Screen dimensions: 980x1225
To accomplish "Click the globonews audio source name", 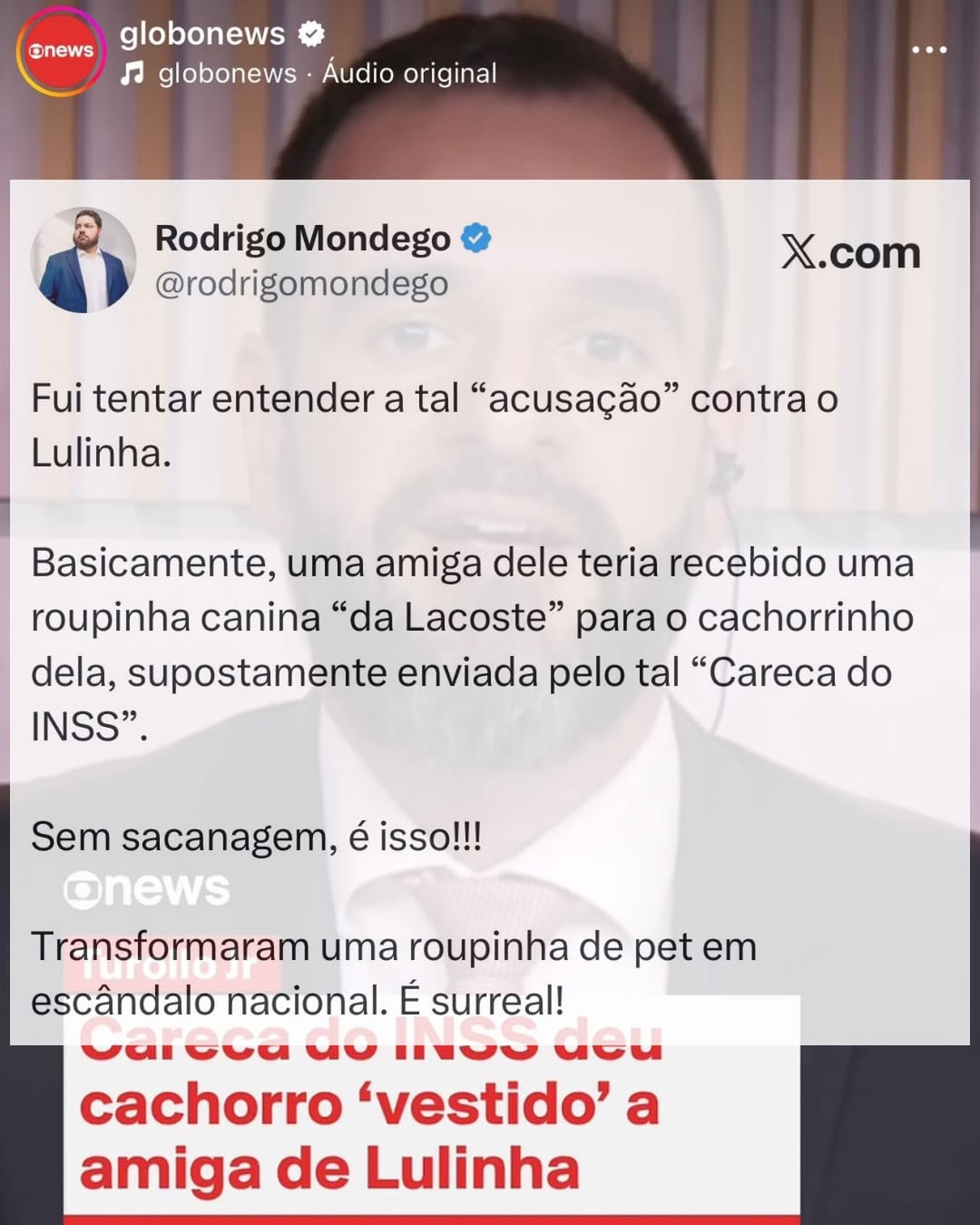I will (x=228, y=73).
